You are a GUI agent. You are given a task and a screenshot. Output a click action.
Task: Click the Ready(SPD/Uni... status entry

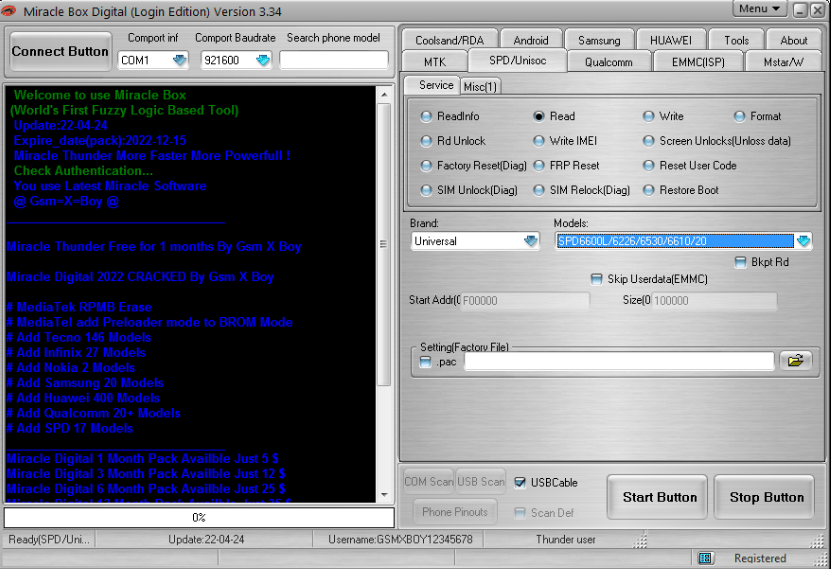click(49, 539)
